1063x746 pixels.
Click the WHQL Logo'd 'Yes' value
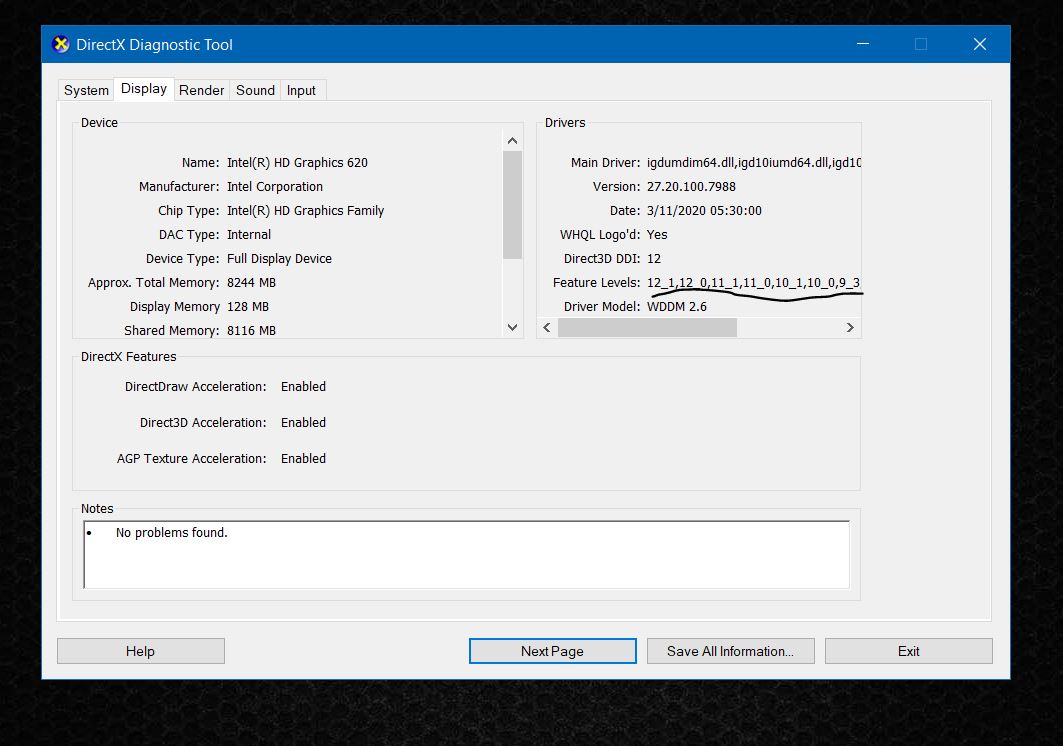click(x=657, y=235)
